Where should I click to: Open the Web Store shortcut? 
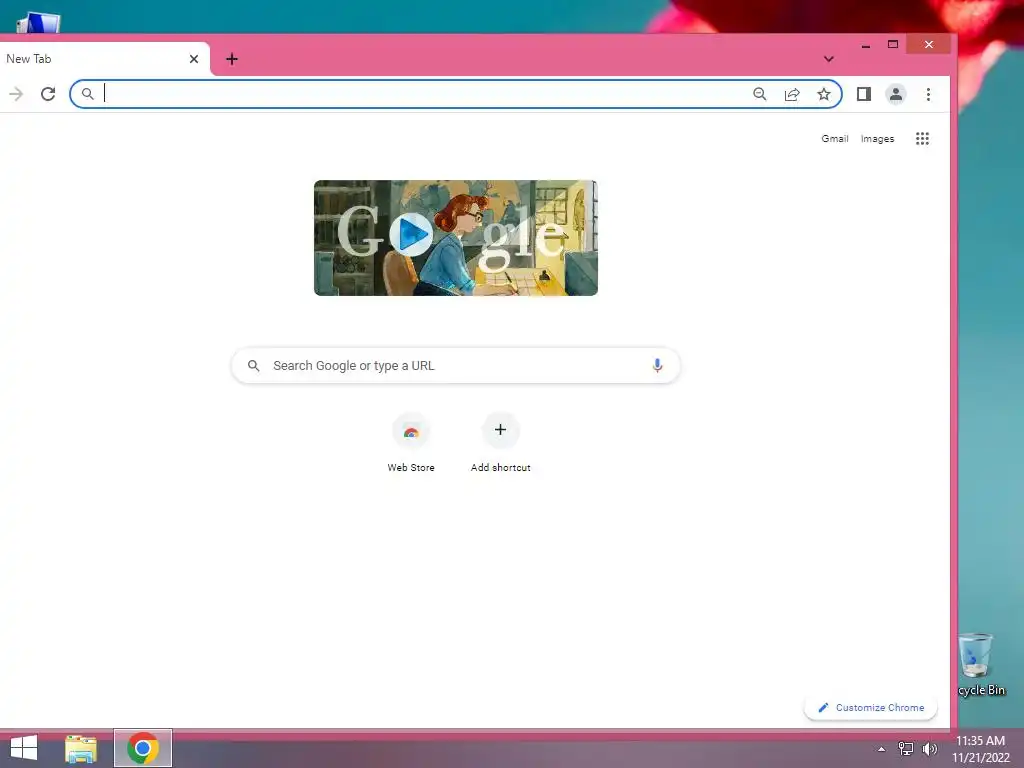click(x=411, y=441)
